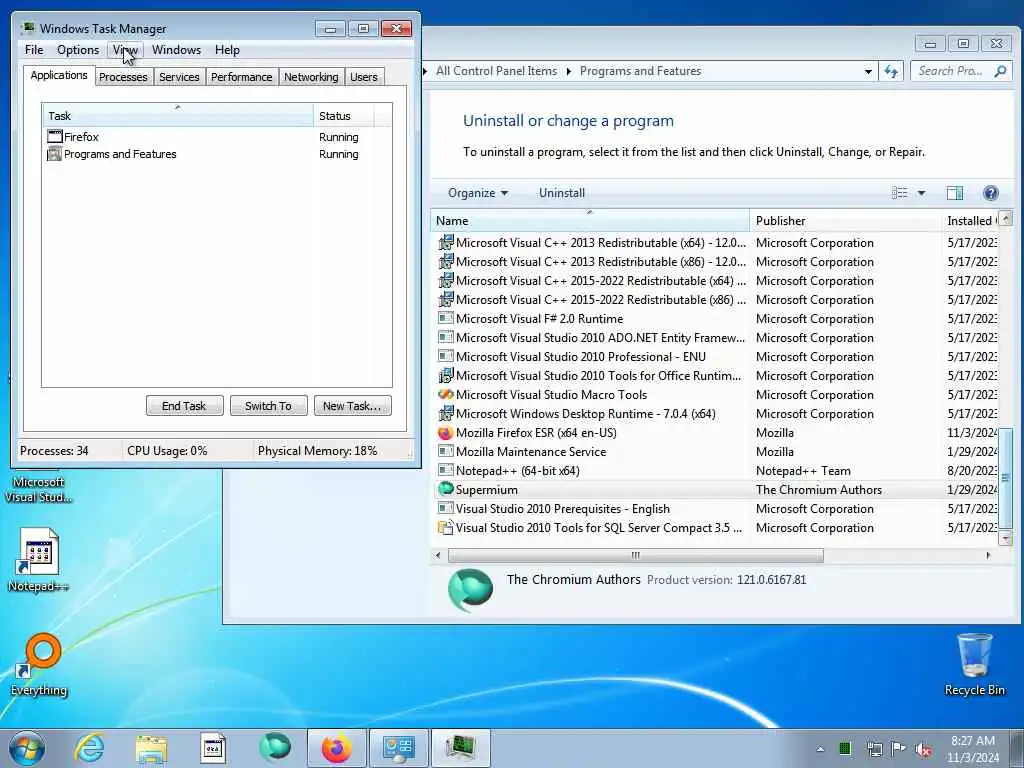Screen dimensions: 1024x768
Task: Open Task Manager Windows menu
Action: pyautogui.click(x=176, y=50)
